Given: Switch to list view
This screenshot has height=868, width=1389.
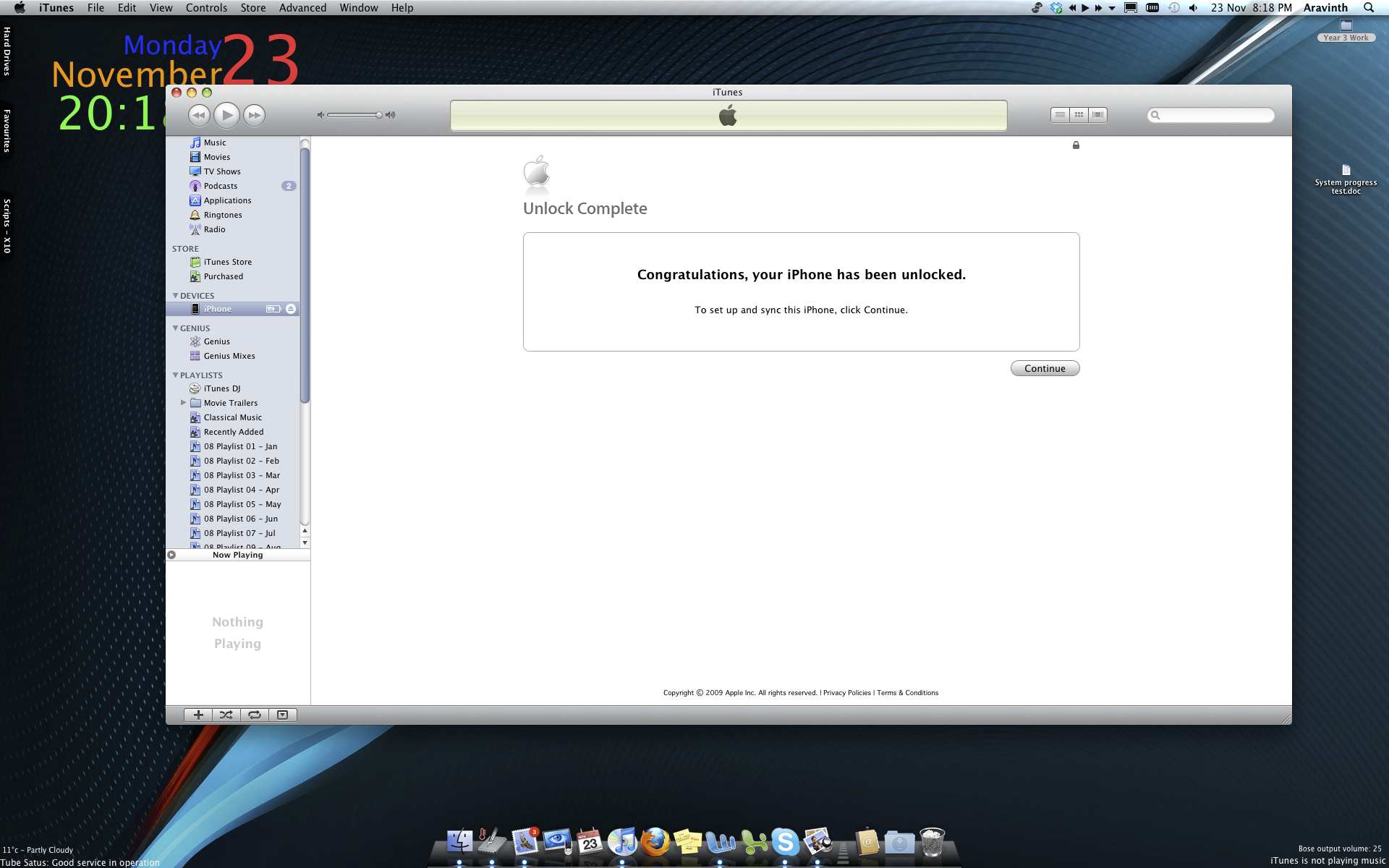Looking at the screenshot, I should pos(1060,115).
